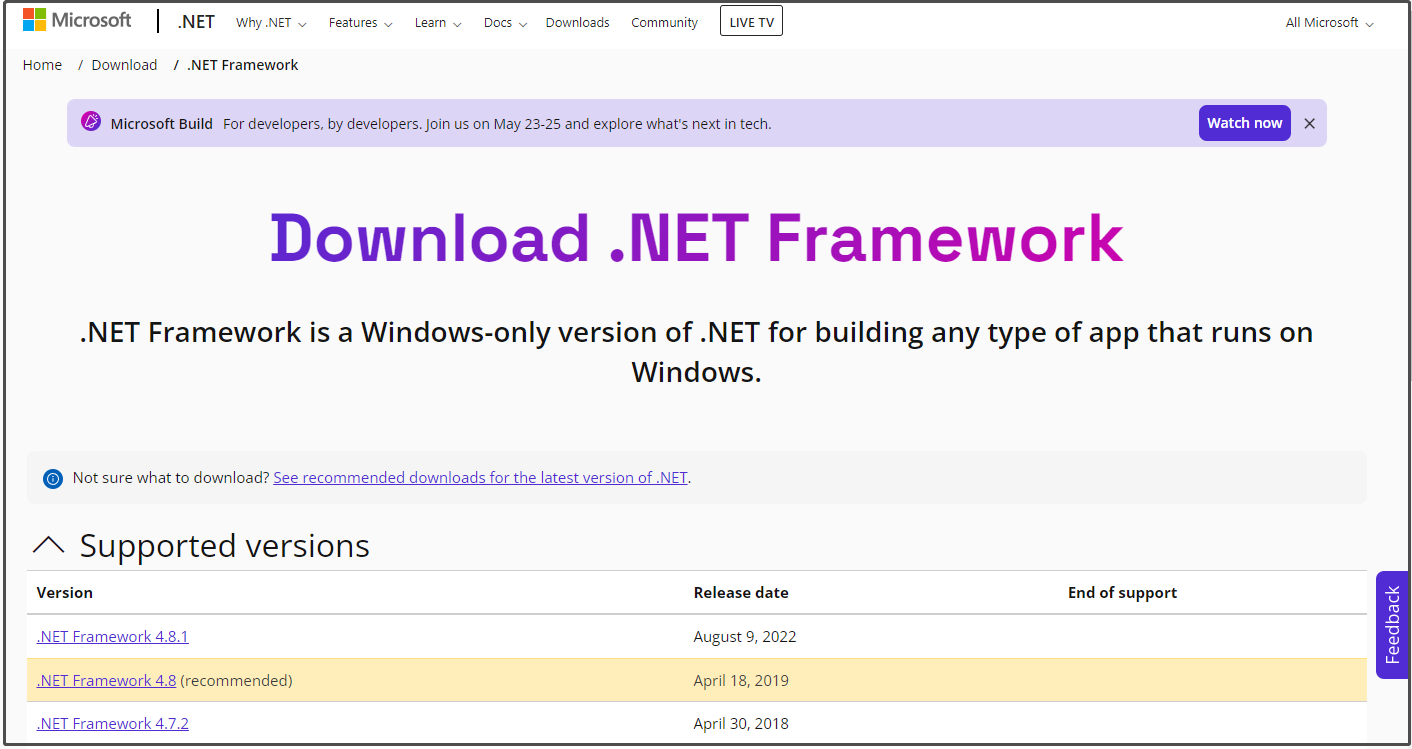This screenshot has height=749, width=1412.
Task: Open .NET Framework 4.8.1 link
Action: [x=112, y=637]
